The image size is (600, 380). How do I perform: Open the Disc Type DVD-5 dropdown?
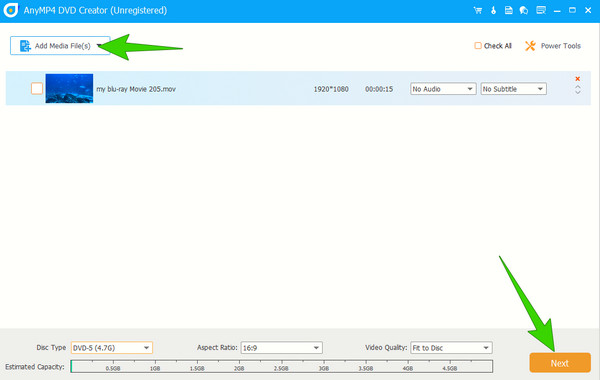[112, 348]
